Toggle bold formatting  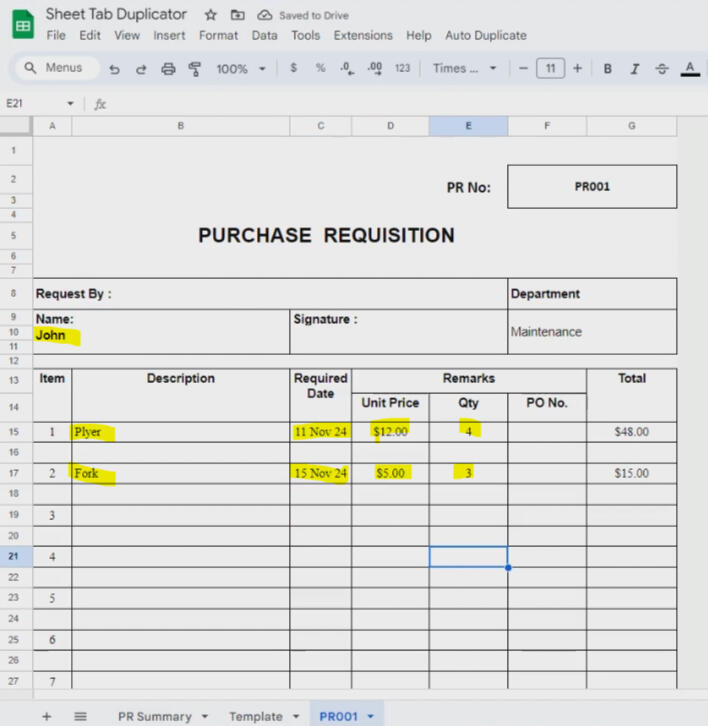point(607,69)
